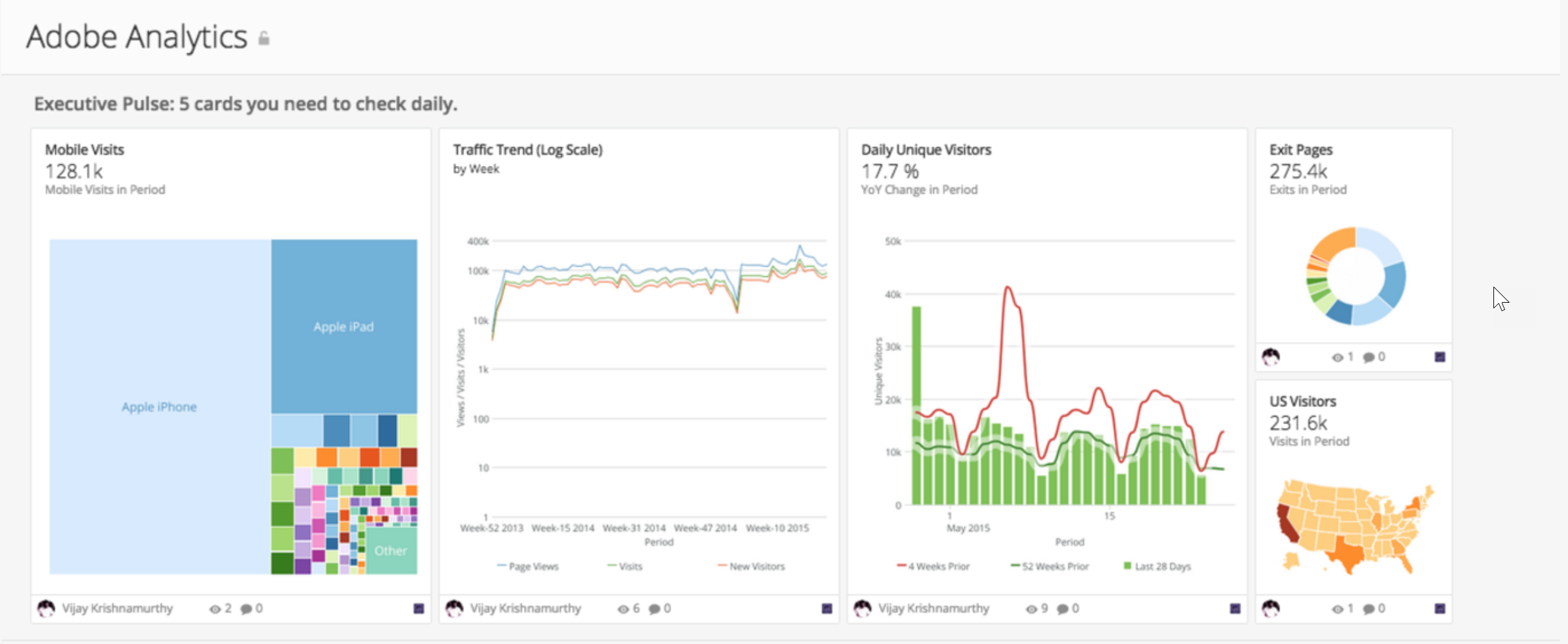Click Vijay Krishnamurthy's avatar on Traffic Trend card
Screen dimensions: 1568x644
pos(456,607)
